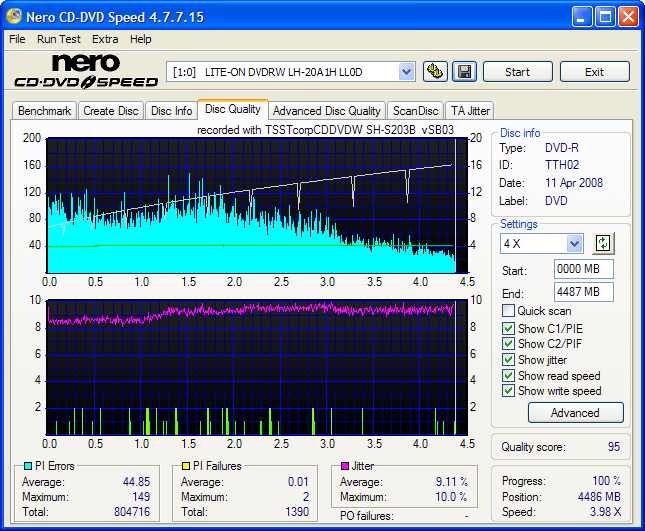
Task: Select the TA Jitter tab
Action: click(x=470, y=111)
